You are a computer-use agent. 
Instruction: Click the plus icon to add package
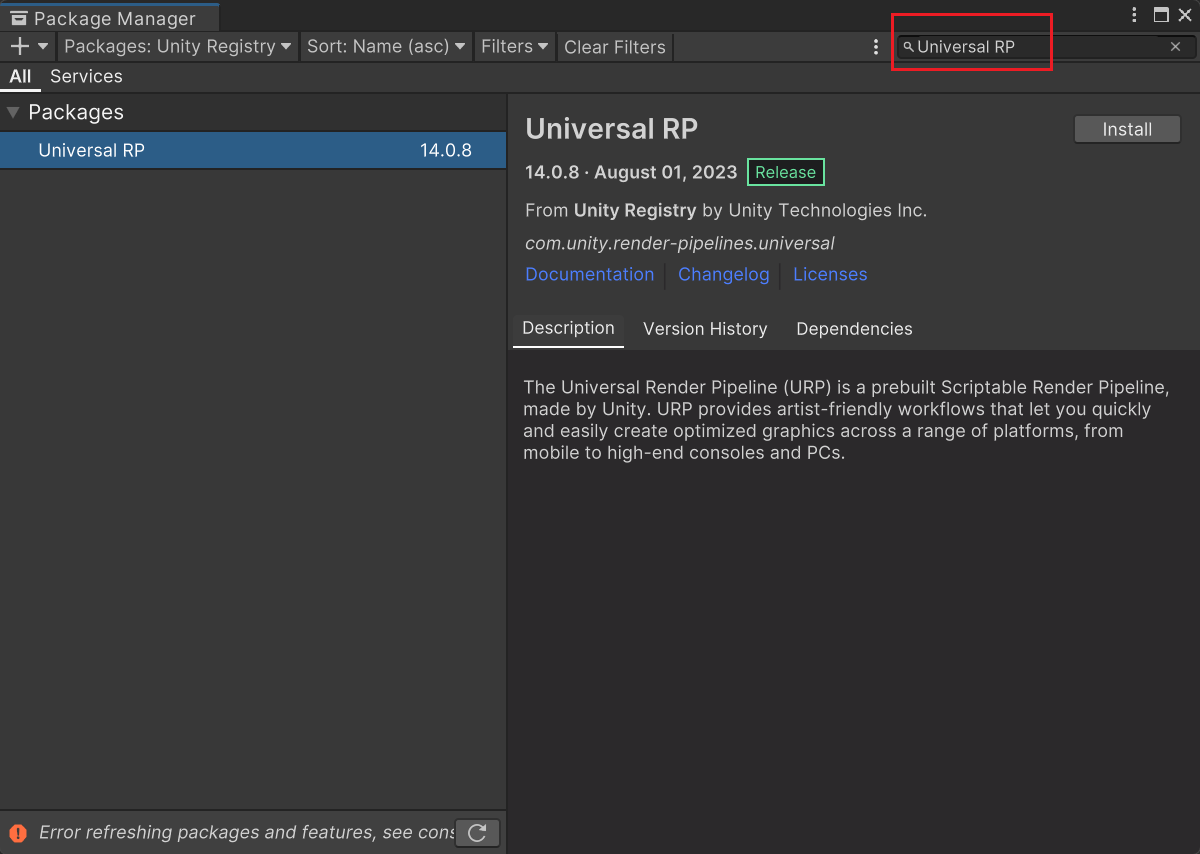[x=19, y=47]
